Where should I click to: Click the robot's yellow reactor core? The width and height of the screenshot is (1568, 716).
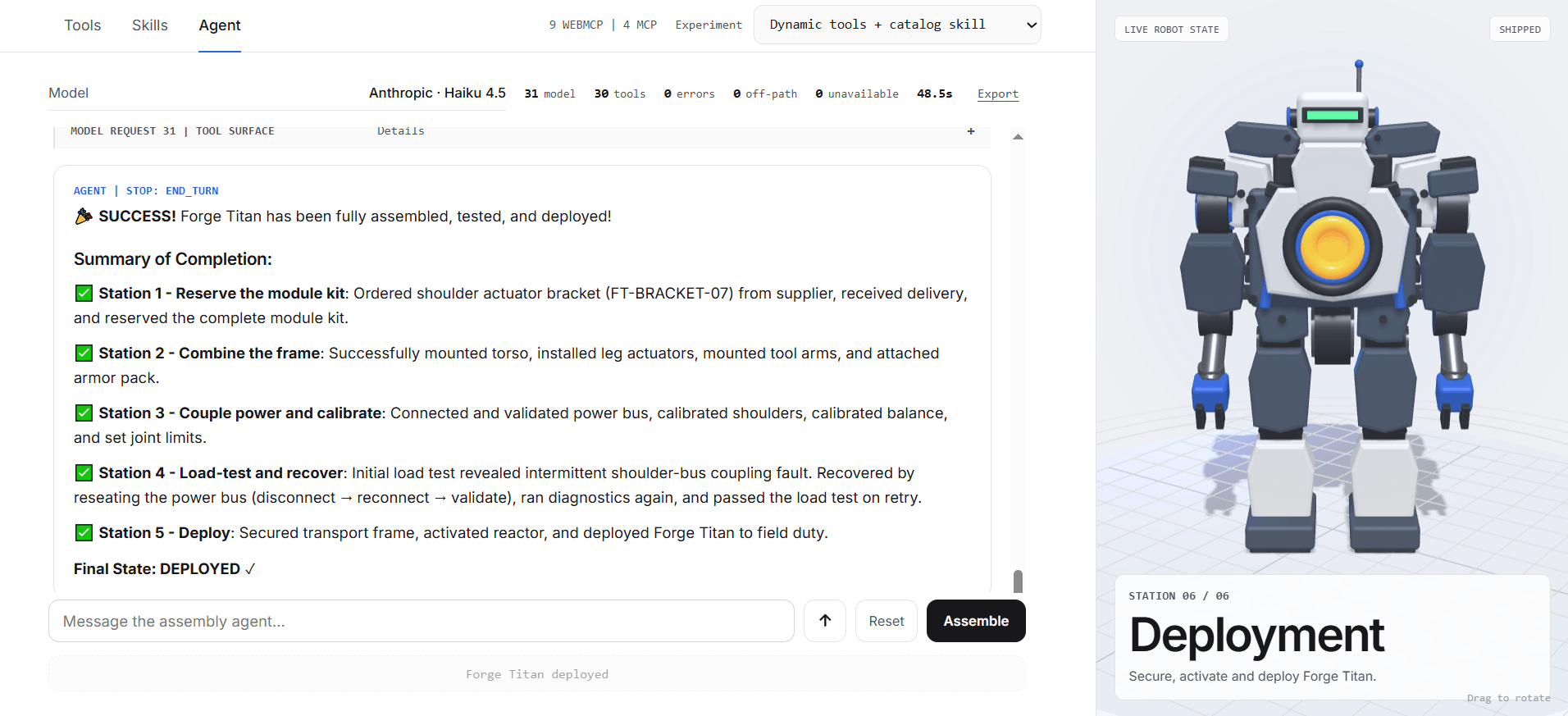click(x=1332, y=246)
